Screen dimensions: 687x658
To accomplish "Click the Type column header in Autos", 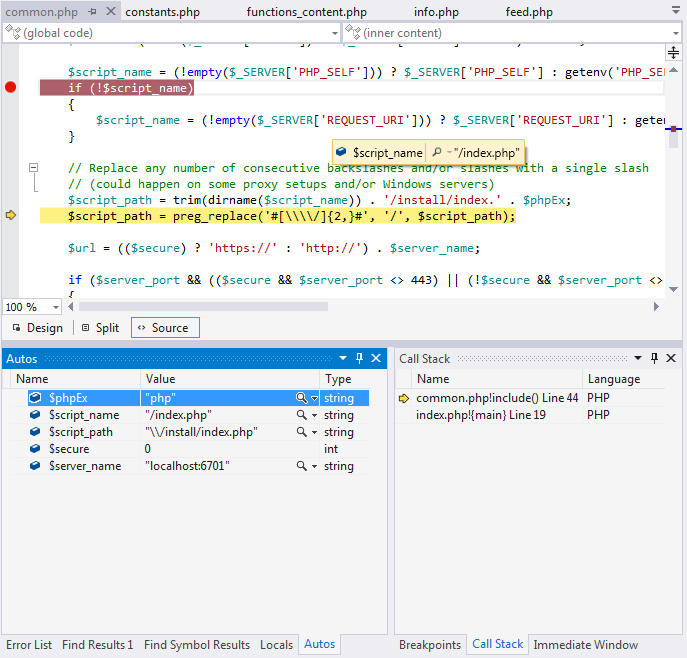I will pyautogui.click(x=338, y=379).
